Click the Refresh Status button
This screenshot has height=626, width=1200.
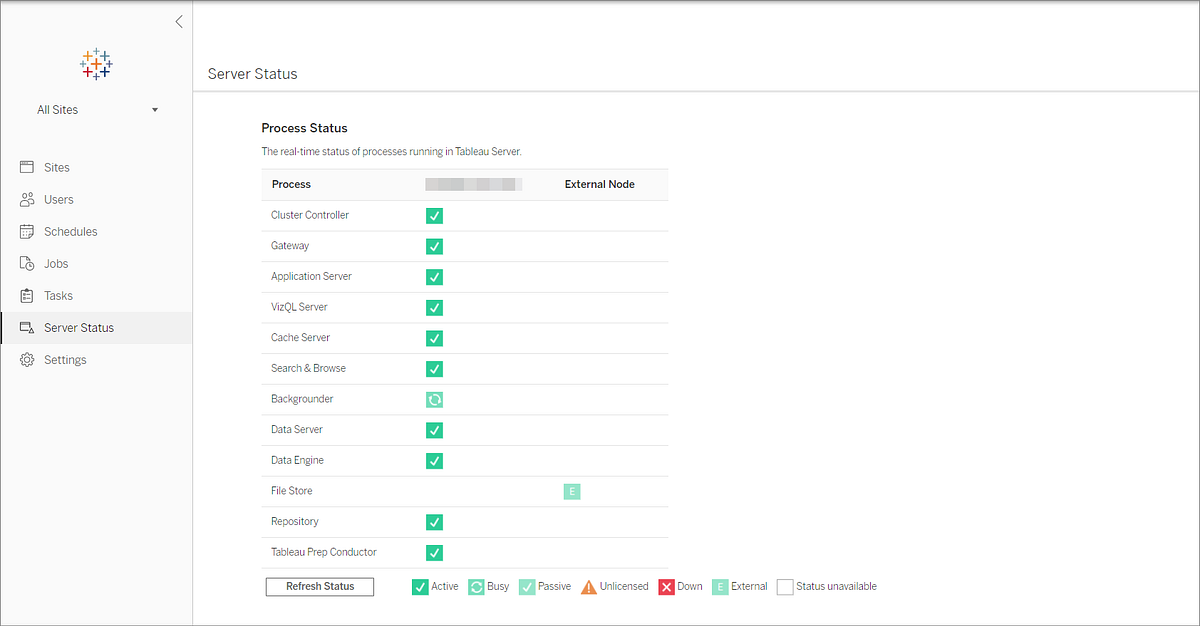point(319,586)
